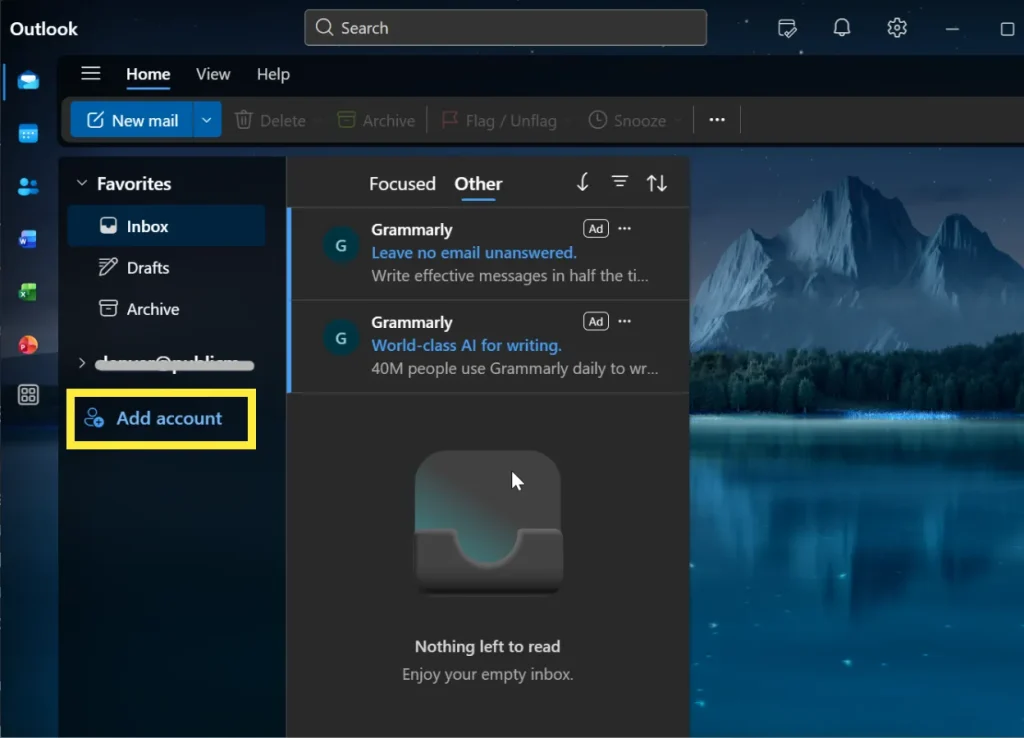
Task: Switch to the Focused inbox tab
Action: (402, 184)
